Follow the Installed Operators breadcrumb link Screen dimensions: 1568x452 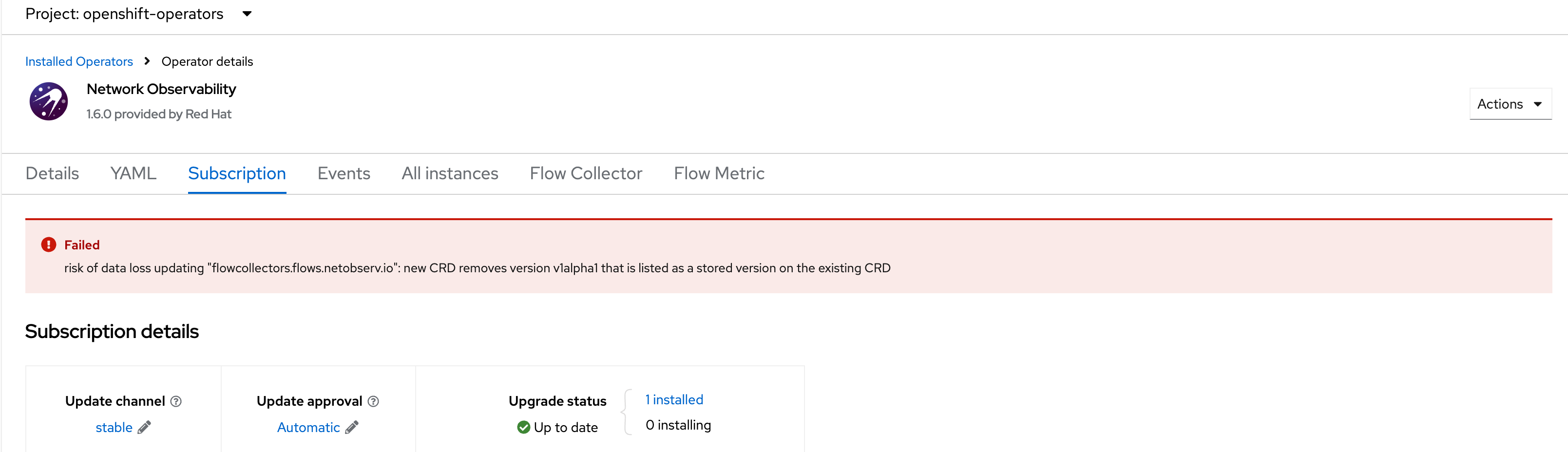(79, 61)
